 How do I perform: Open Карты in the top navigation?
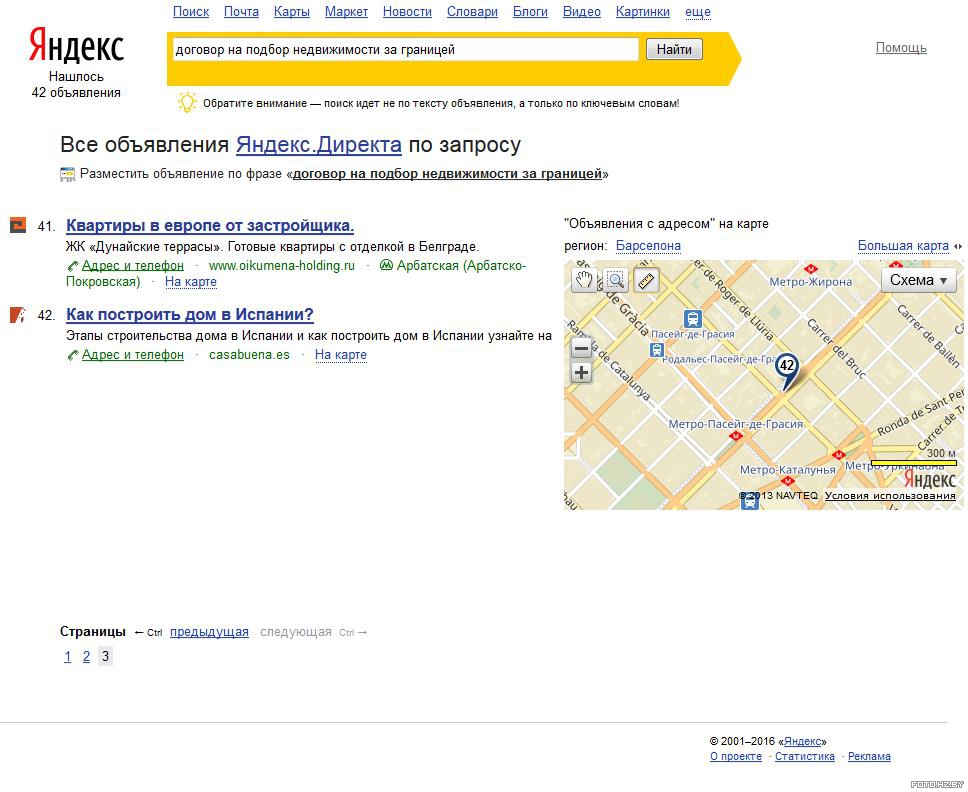point(292,12)
